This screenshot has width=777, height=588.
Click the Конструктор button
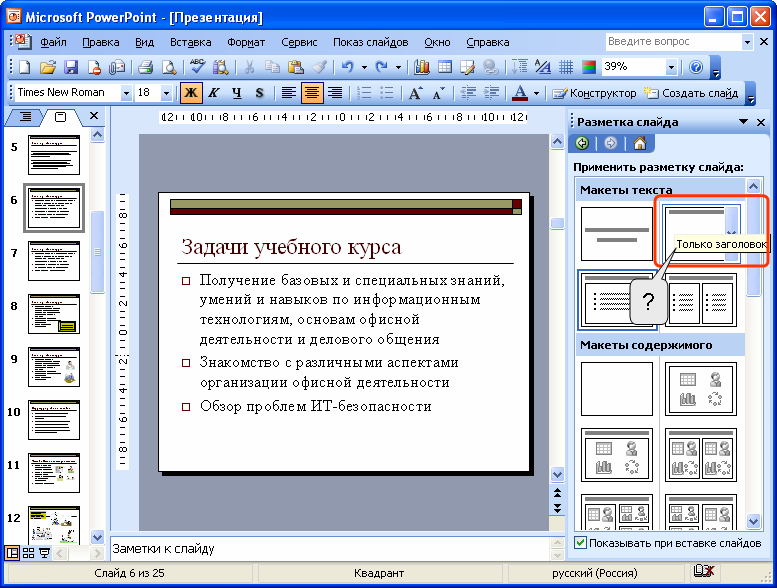(595, 93)
